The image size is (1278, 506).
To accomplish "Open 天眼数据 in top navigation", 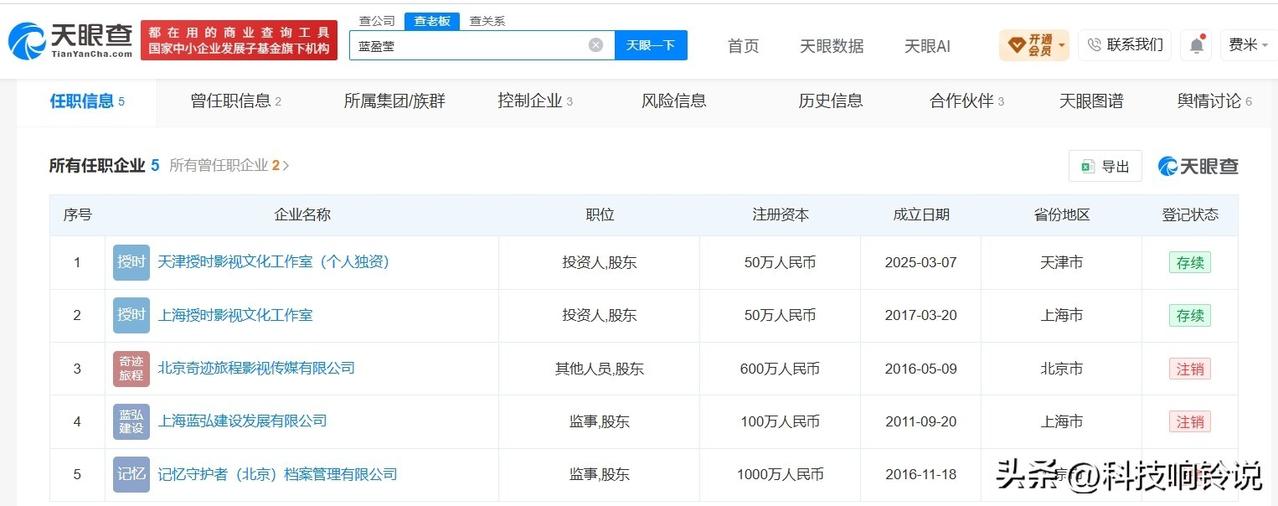I will [x=831, y=46].
